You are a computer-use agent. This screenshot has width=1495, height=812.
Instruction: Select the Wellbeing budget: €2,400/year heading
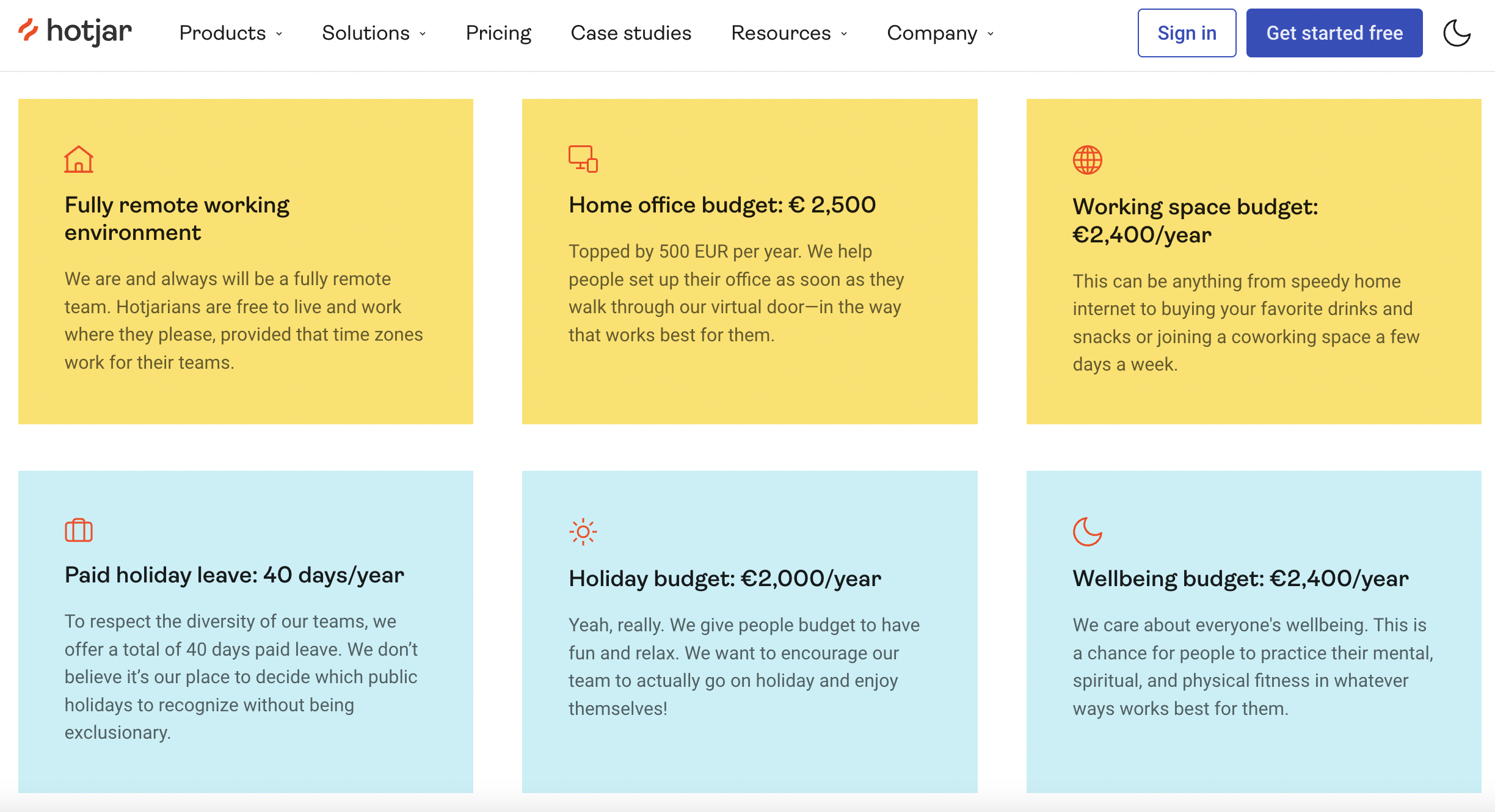pyautogui.click(x=1240, y=578)
